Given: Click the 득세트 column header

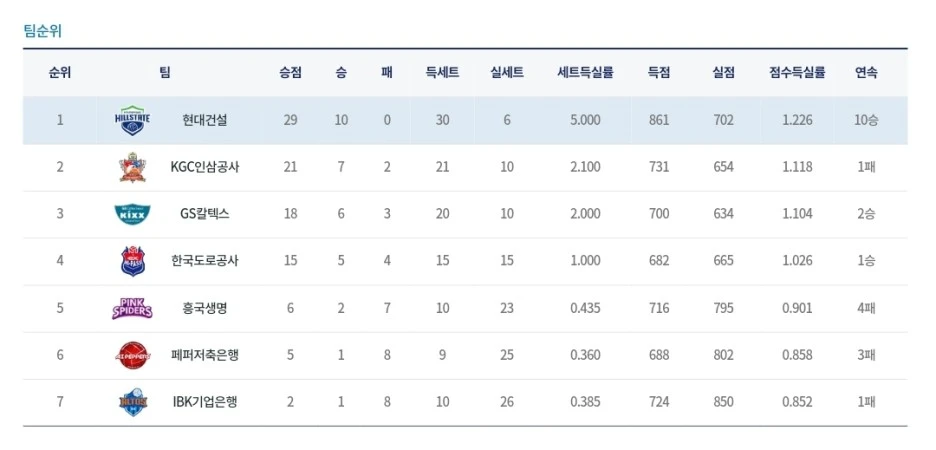Looking at the screenshot, I should click(442, 73).
